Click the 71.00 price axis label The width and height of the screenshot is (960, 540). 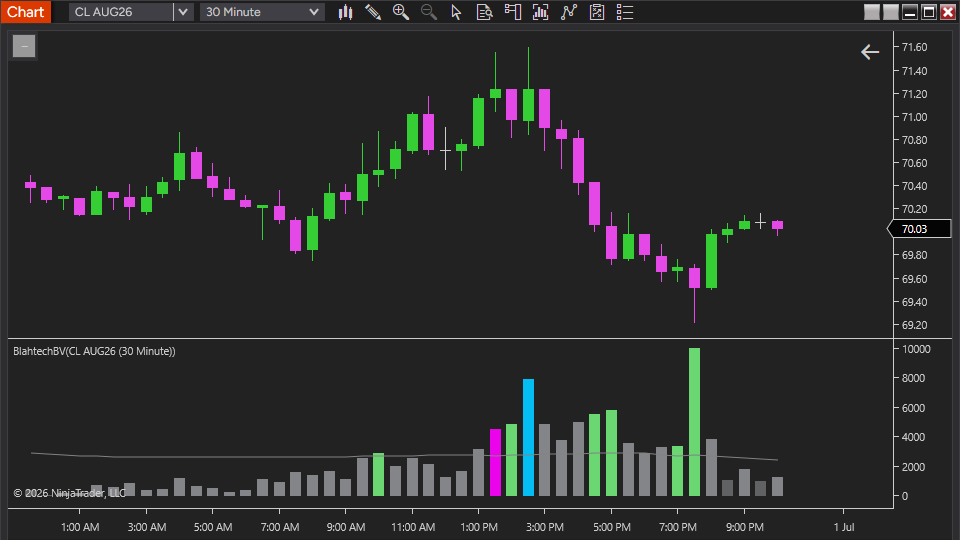(914, 117)
